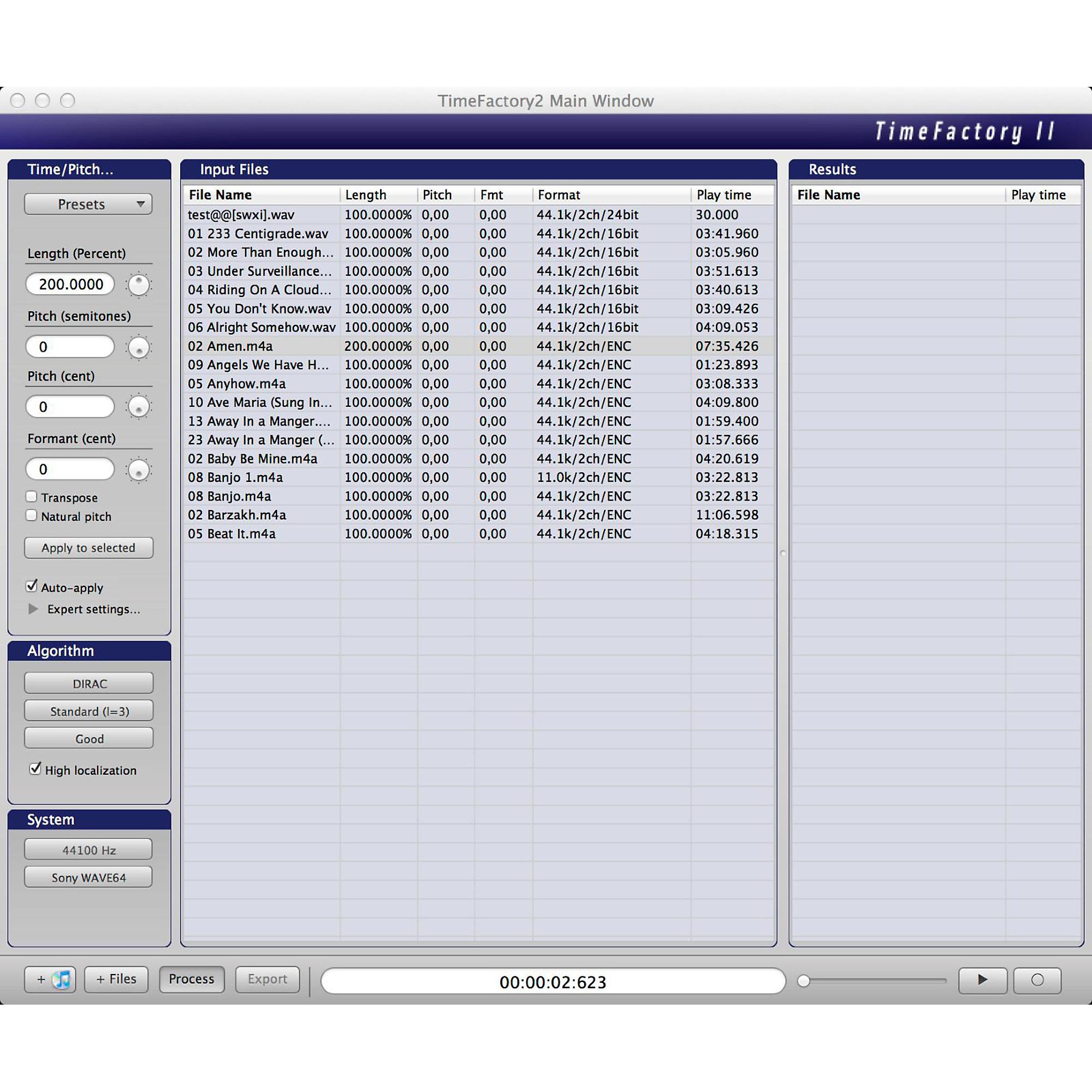Image resolution: width=1092 pixels, height=1092 pixels.
Task: Adjust the Formant (cent) knob
Action: (139, 470)
